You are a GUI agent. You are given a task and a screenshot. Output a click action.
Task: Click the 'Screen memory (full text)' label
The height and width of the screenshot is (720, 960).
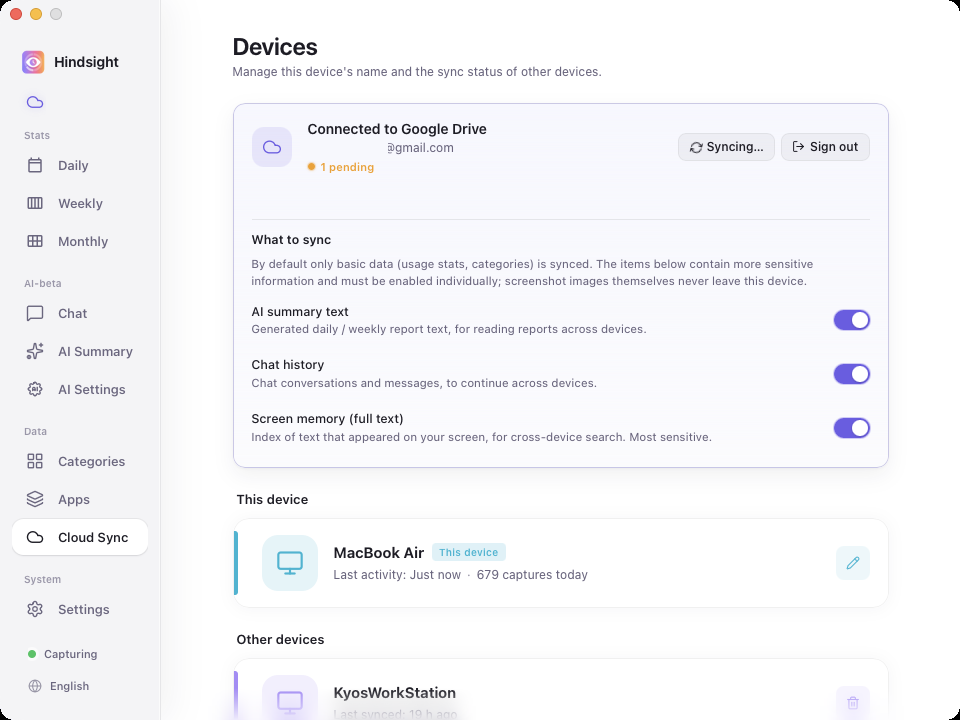pyautogui.click(x=327, y=419)
